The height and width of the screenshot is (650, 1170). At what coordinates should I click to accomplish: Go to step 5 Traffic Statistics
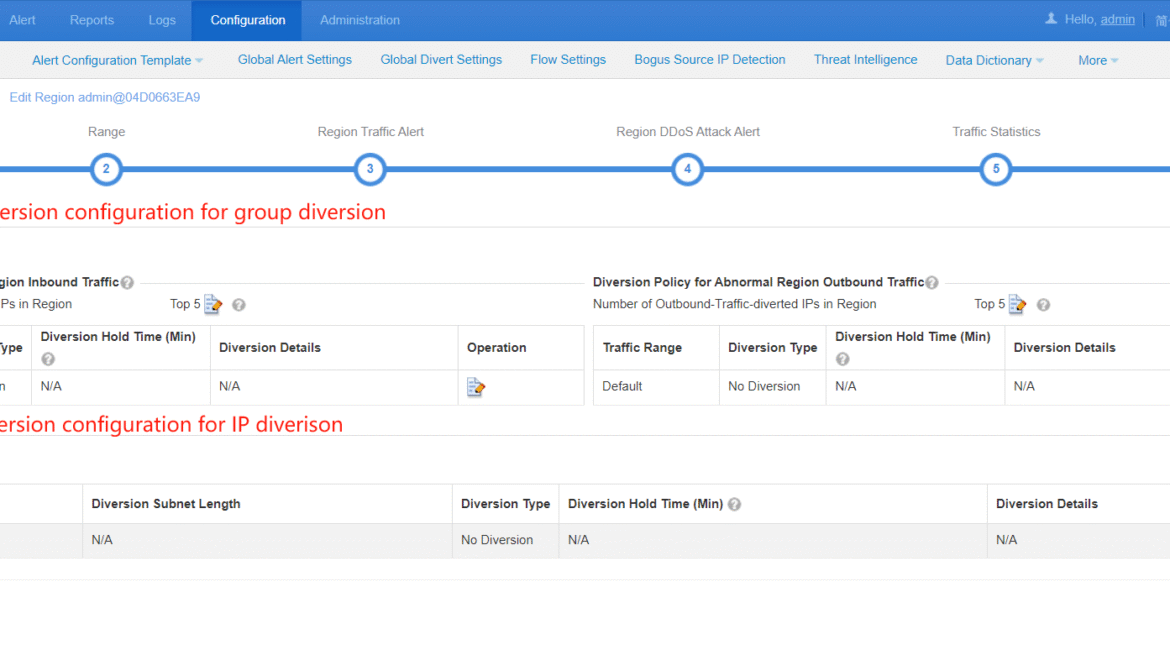click(x=996, y=169)
